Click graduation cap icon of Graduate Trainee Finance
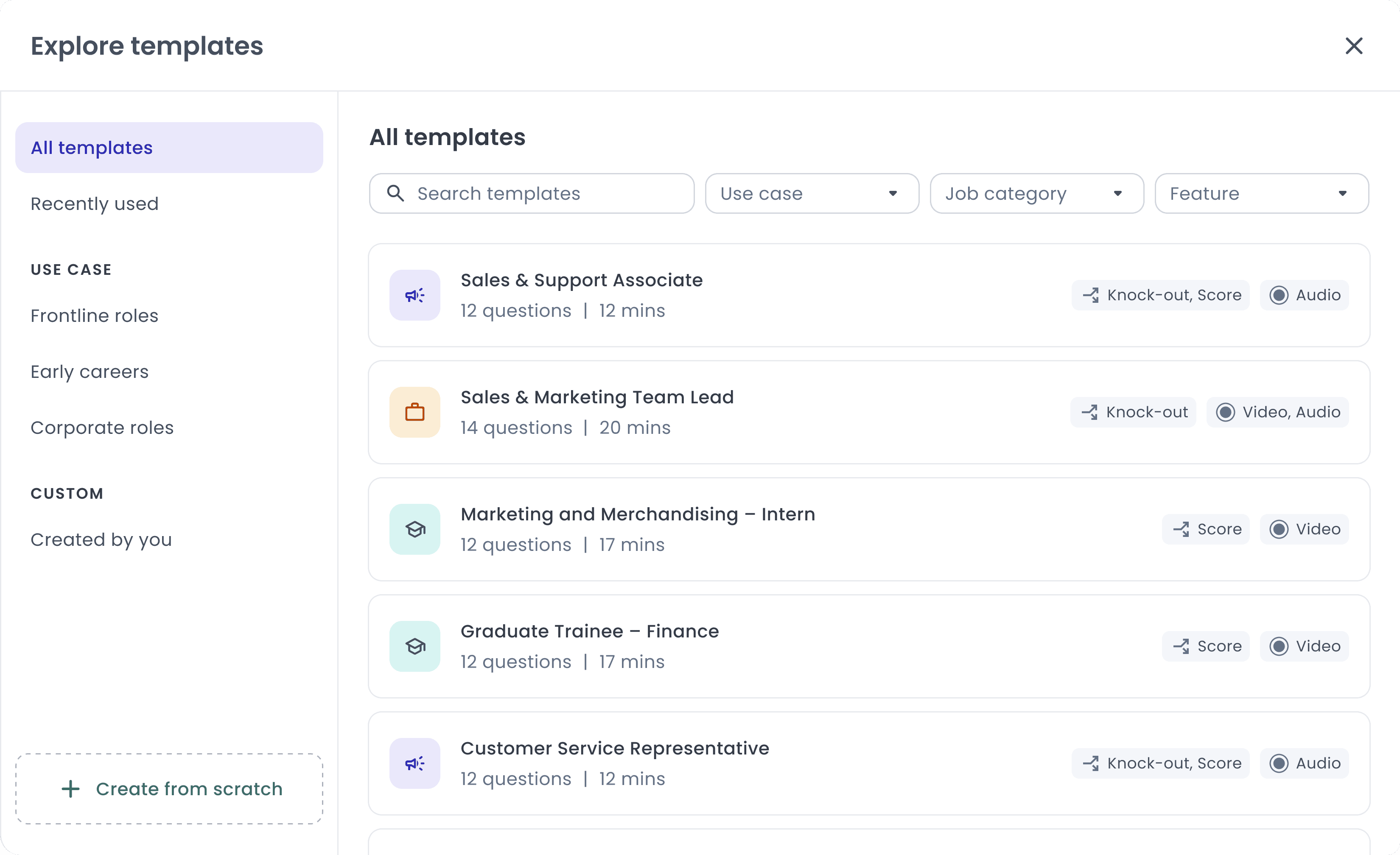 click(x=414, y=646)
